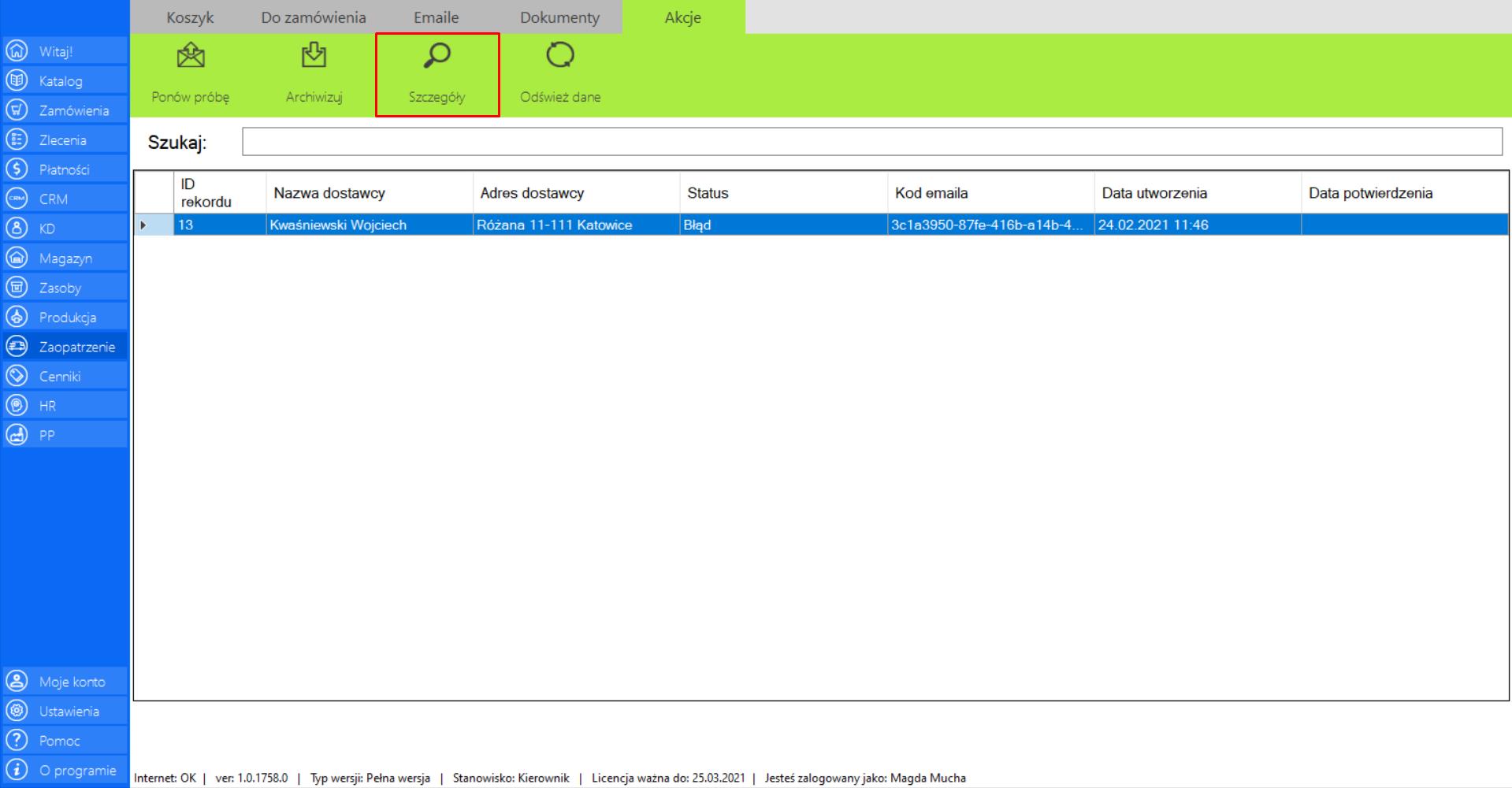
Task: Select the KD person icon
Action: [x=17, y=229]
